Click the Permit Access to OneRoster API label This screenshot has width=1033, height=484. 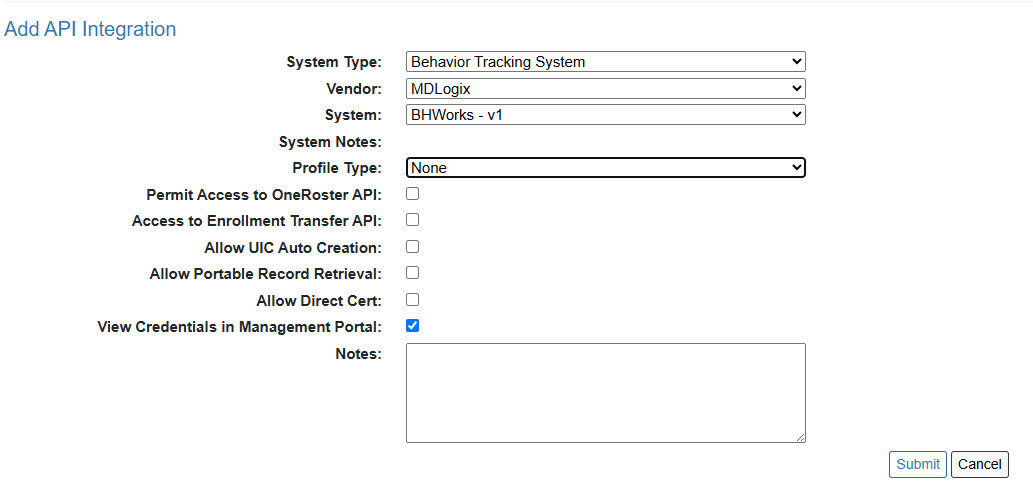click(x=263, y=195)
